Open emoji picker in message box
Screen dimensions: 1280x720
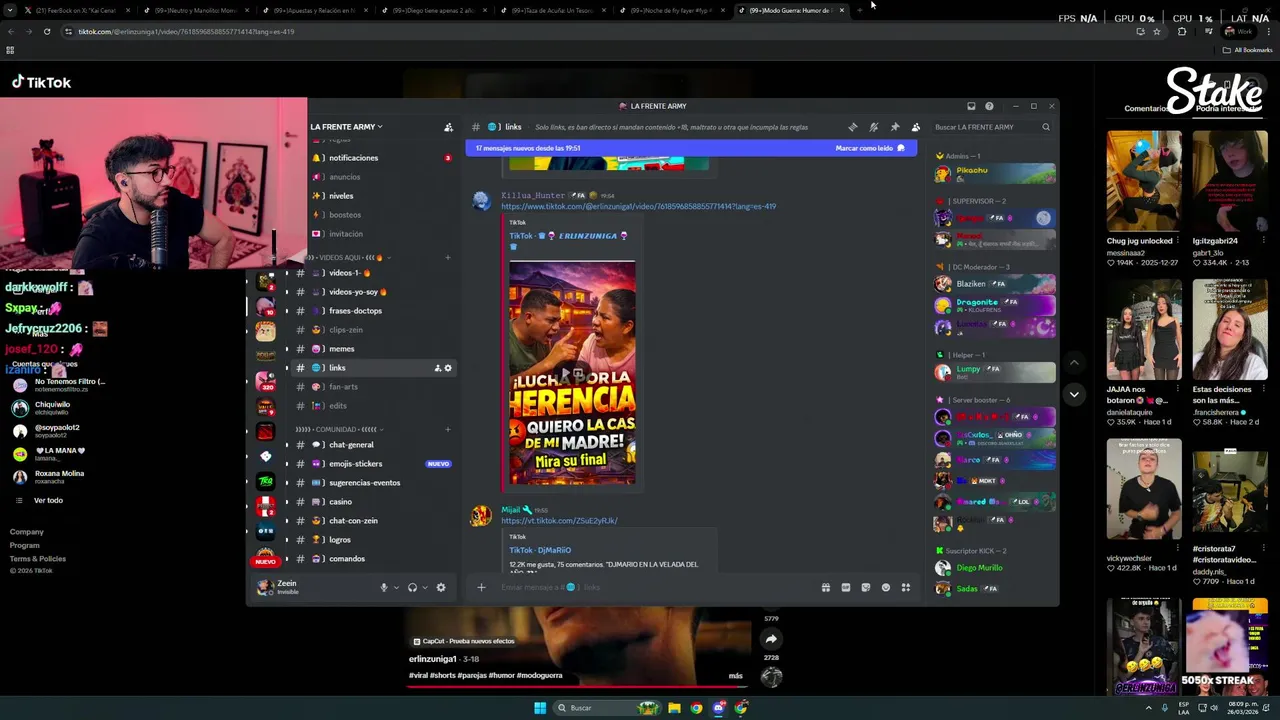885,588
